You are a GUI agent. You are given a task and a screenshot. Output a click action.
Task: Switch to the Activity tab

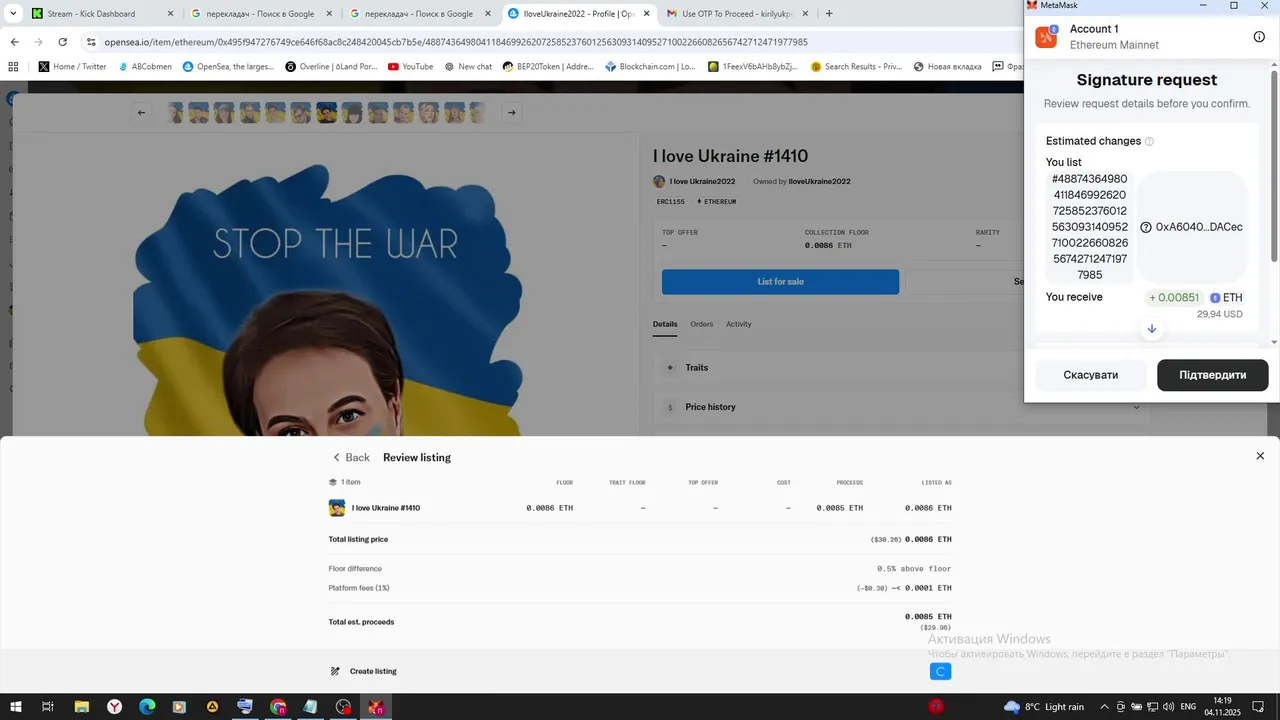click(x=739, y=324)
